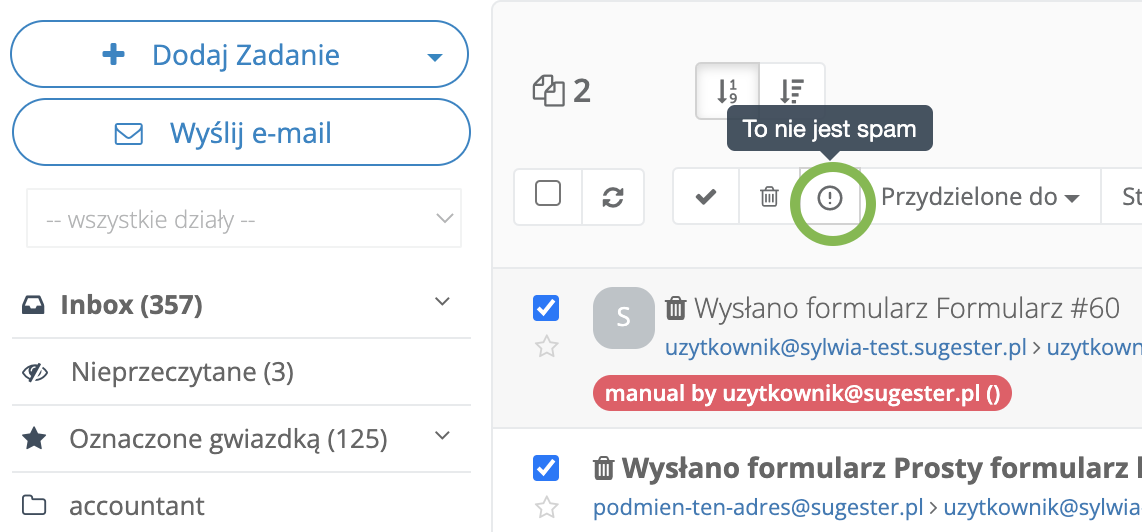Uncheck the 'Formularz #60' message checkbox
Viewport: 1142px width, 532px height.
(546, 308)
